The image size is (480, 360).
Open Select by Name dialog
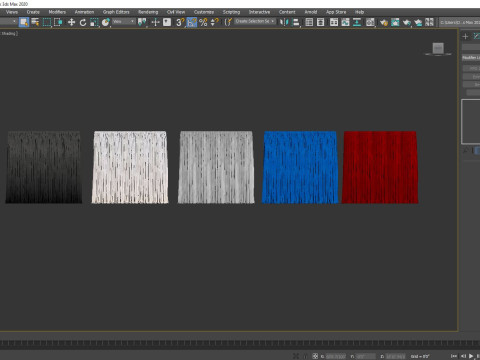[35, 22]
